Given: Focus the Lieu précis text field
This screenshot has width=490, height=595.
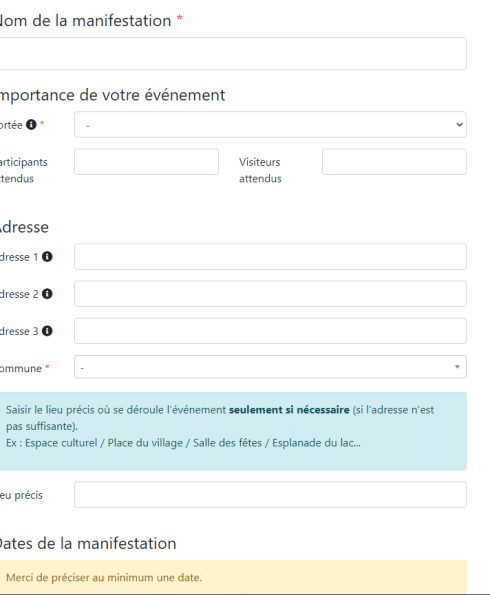Looking at the screenshot, I should (270, 495).
